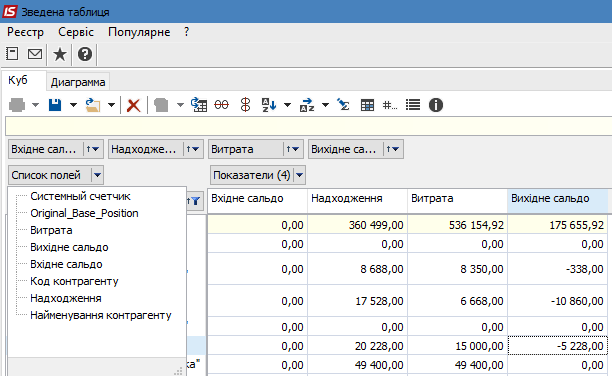Image resolution: width=612 pixels, height=376 pixels.
Task: Click the red X delete icon
Action: click(x=133, y=105)
